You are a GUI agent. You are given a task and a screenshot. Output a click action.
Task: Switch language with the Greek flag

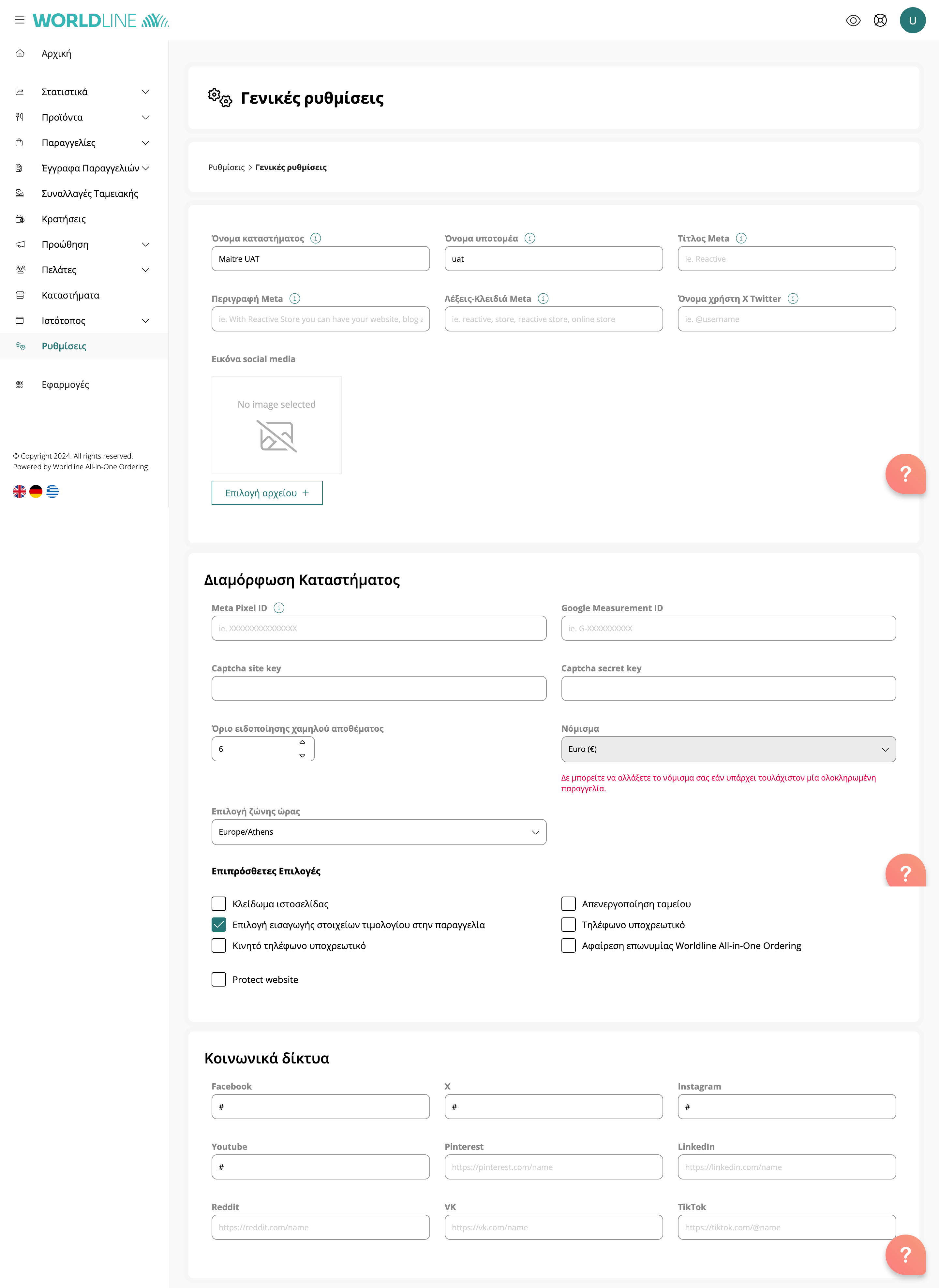pyautogui.click(x=52, y=491)
